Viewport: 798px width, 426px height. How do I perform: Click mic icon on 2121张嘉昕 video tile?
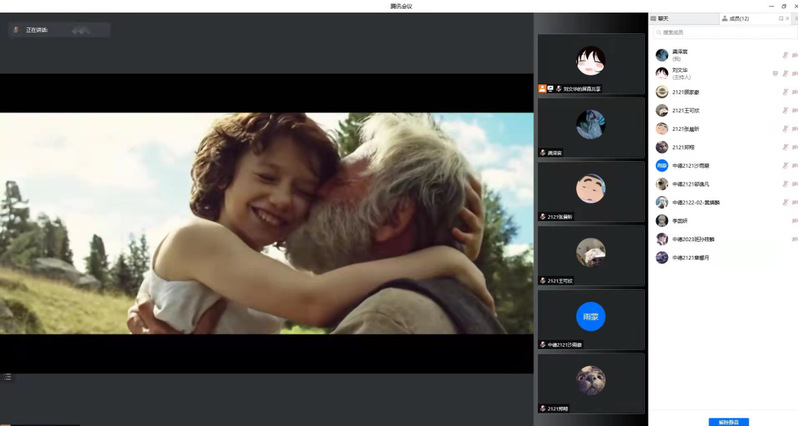543,217
